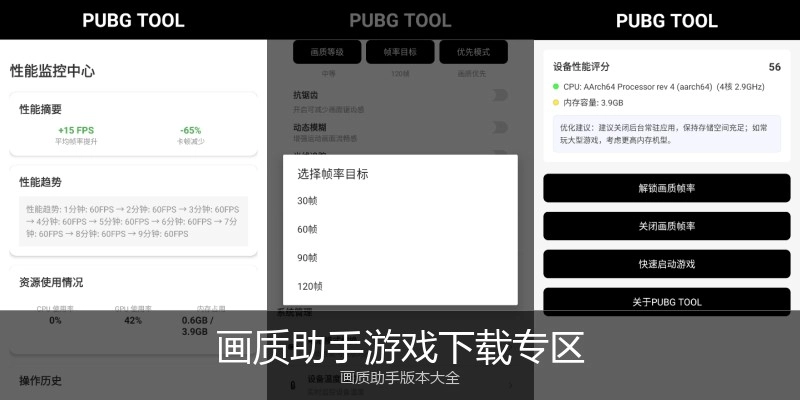Click the 内存容量: 3.9GB line
This screenshot has width=800, height=400.
[x=593, y=103]
